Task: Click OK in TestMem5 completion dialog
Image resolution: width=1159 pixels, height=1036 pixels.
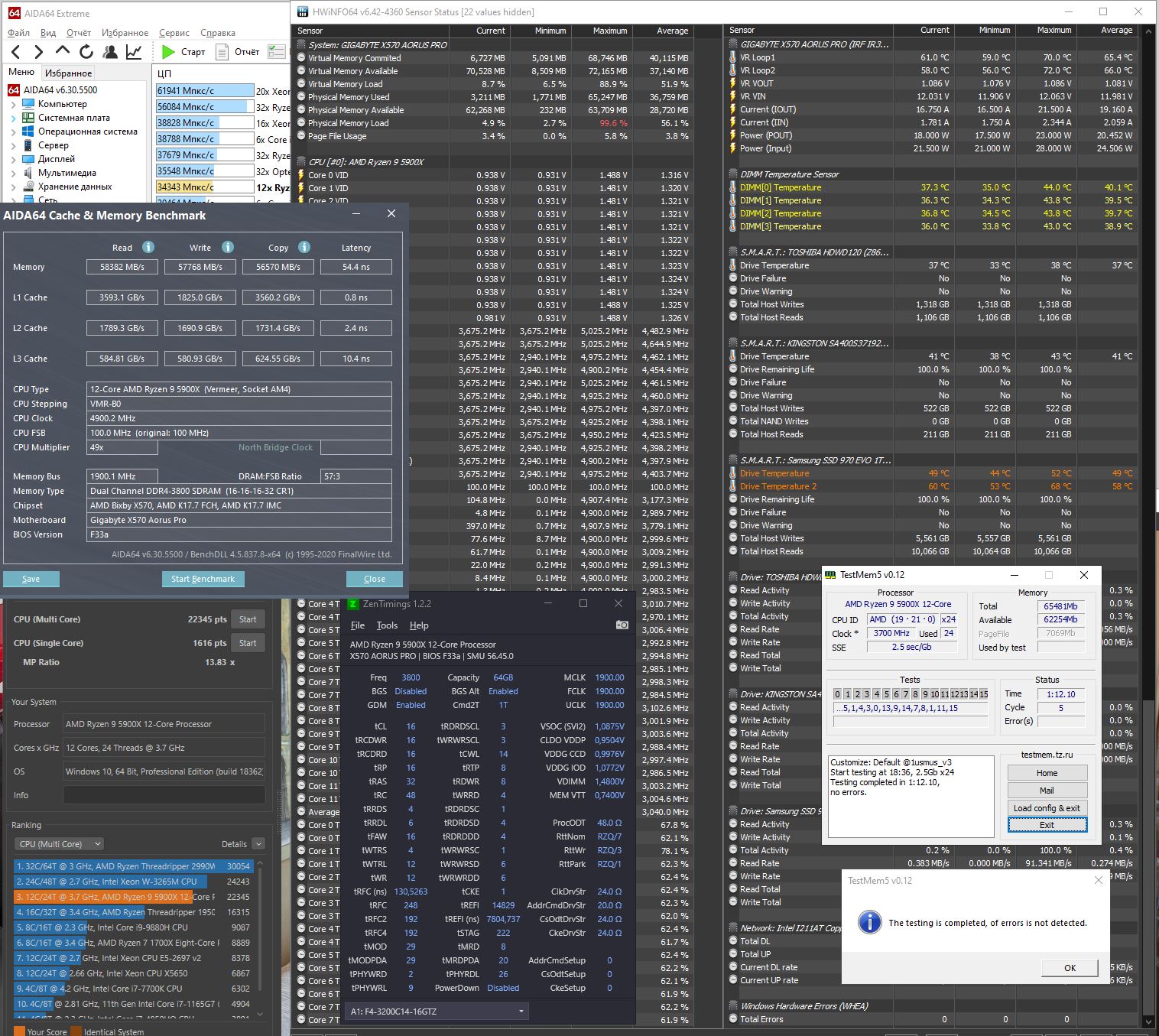Action: point(1070,968)
